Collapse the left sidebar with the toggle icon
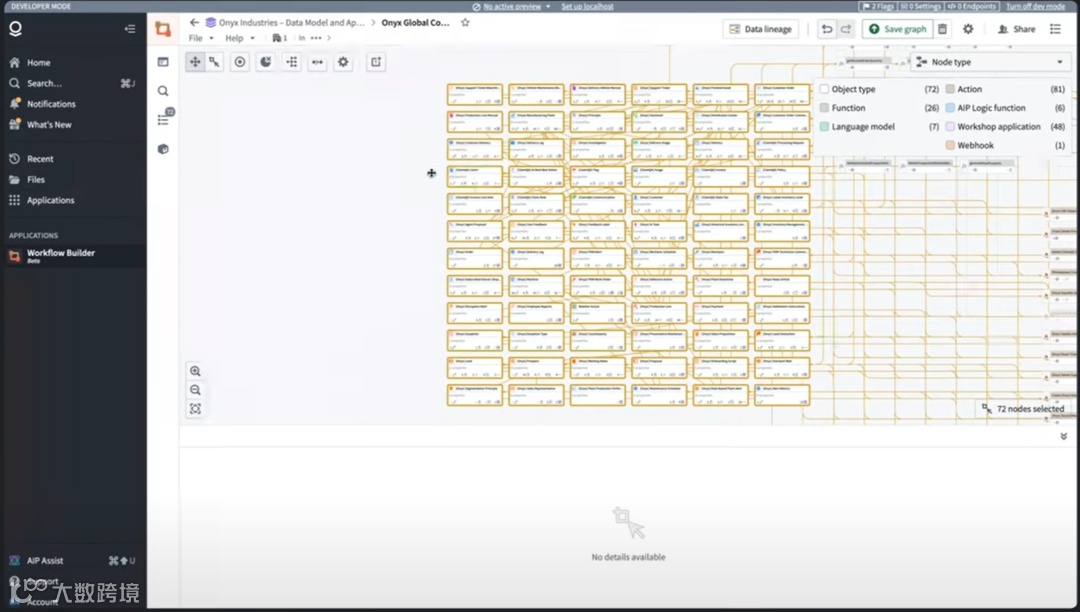Screen dimensions: 1080x612 click(129, 29)
